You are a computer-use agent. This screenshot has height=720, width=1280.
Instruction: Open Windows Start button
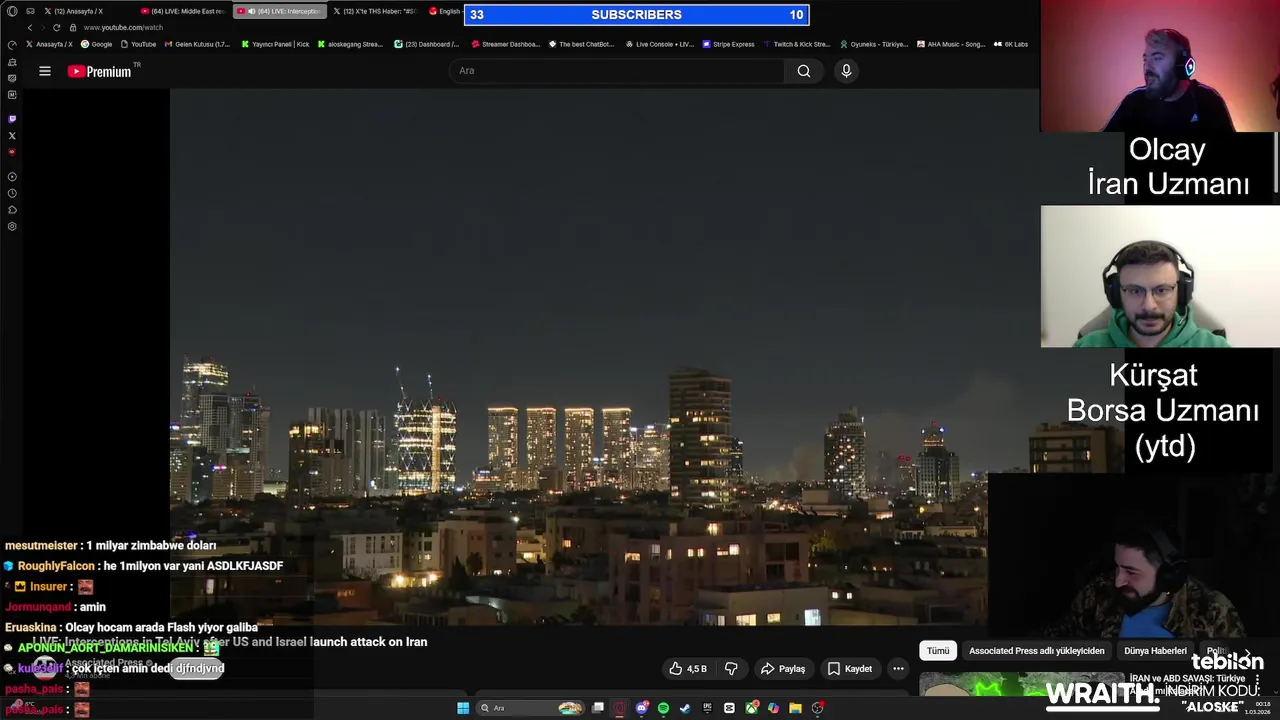pyautogui.click(x=463, y=708)
